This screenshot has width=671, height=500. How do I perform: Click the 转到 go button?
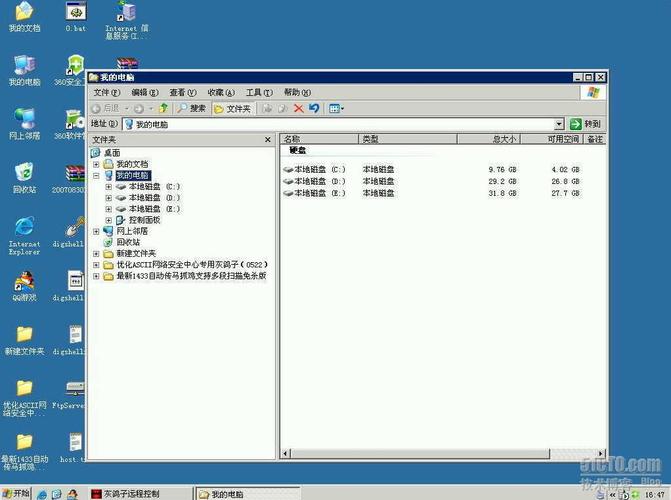tap(588, 124)
